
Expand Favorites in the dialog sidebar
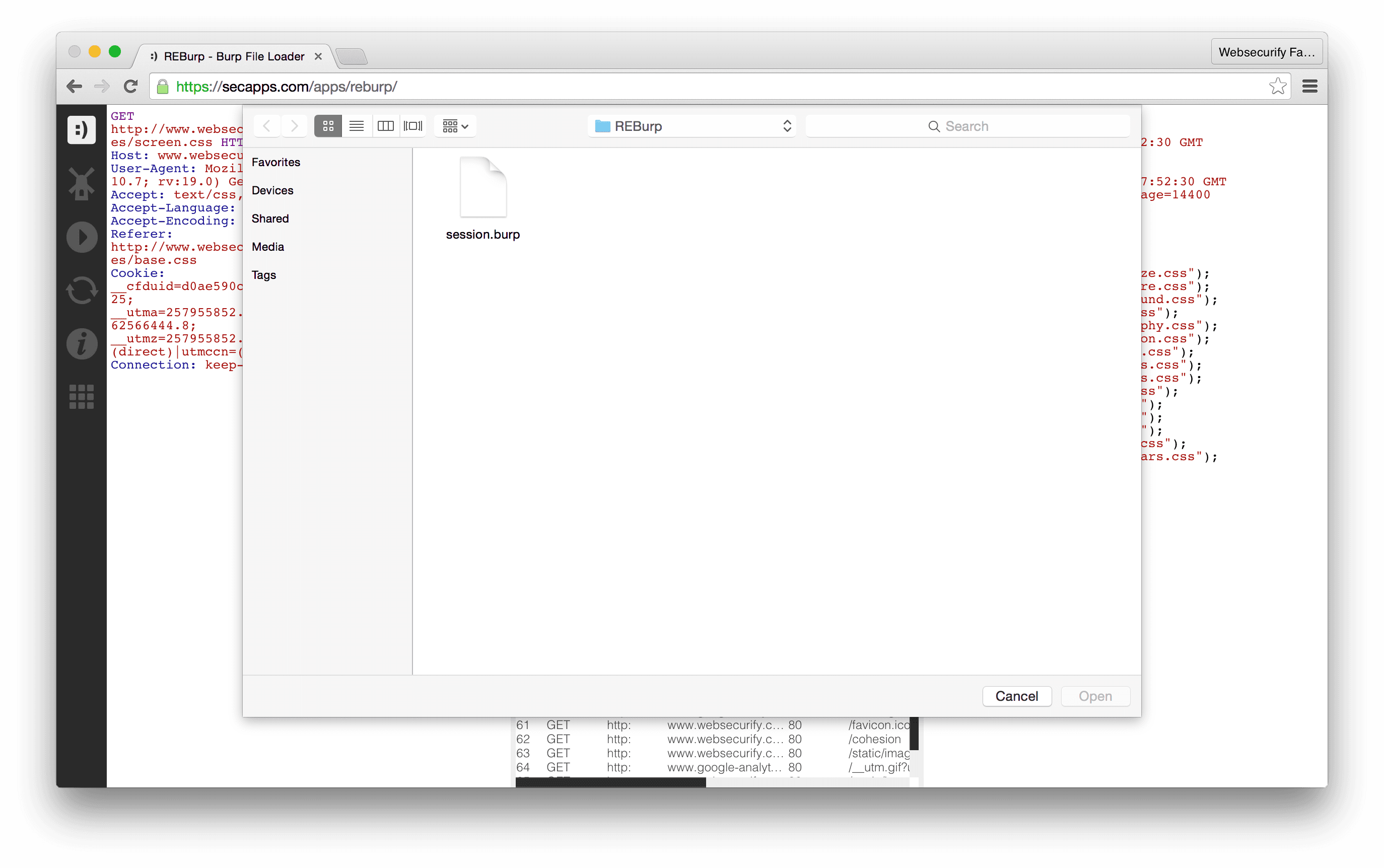coord(275,162)
